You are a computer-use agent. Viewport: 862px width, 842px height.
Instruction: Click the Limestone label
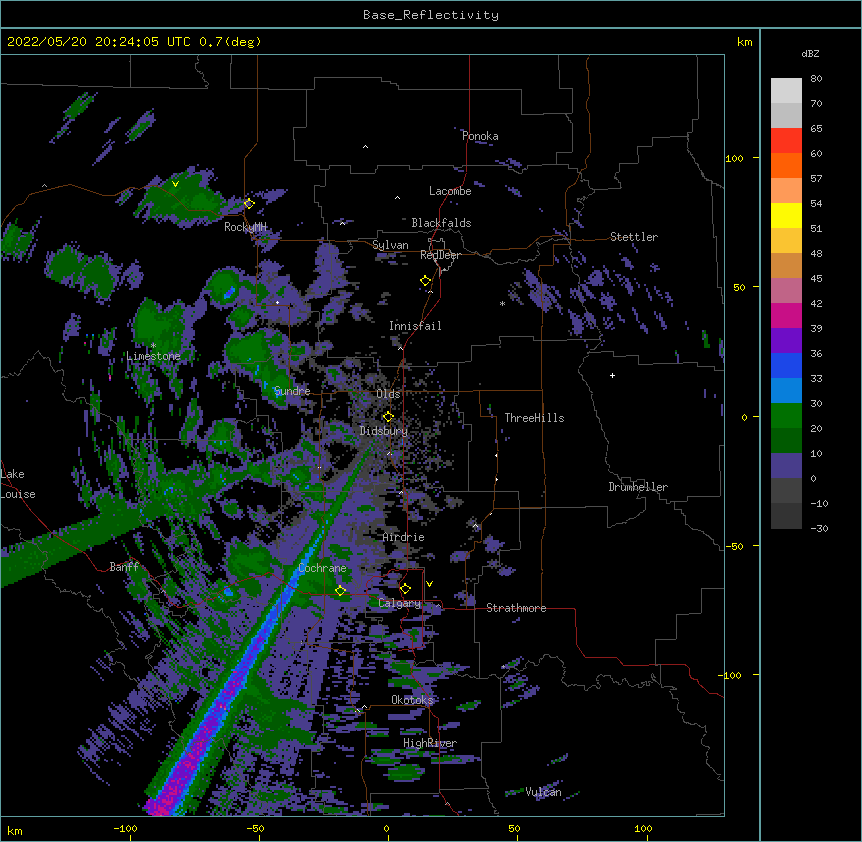(153, 356)
